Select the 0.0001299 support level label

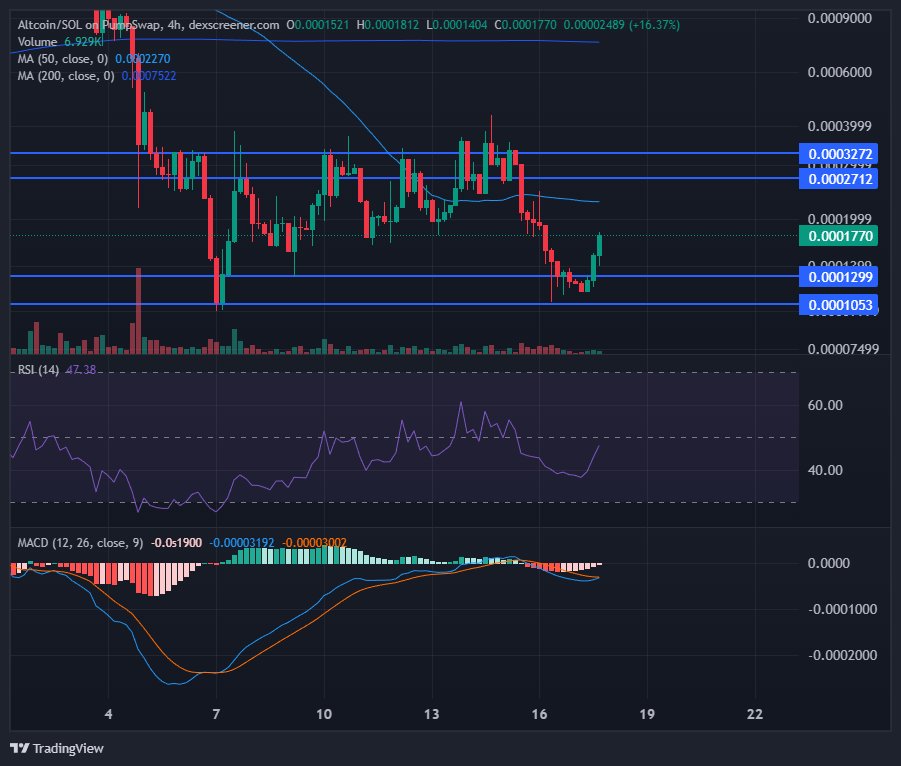[838, 277]
